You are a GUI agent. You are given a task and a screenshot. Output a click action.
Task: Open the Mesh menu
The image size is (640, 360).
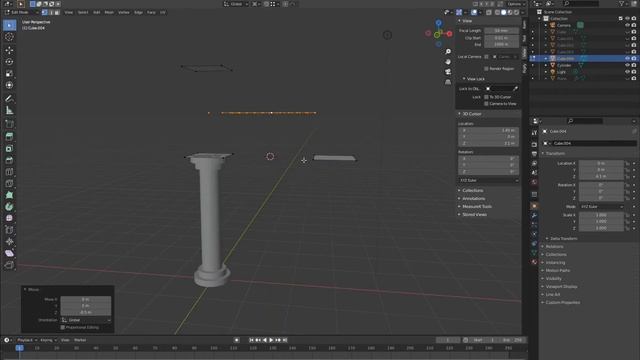click(109, 13)
